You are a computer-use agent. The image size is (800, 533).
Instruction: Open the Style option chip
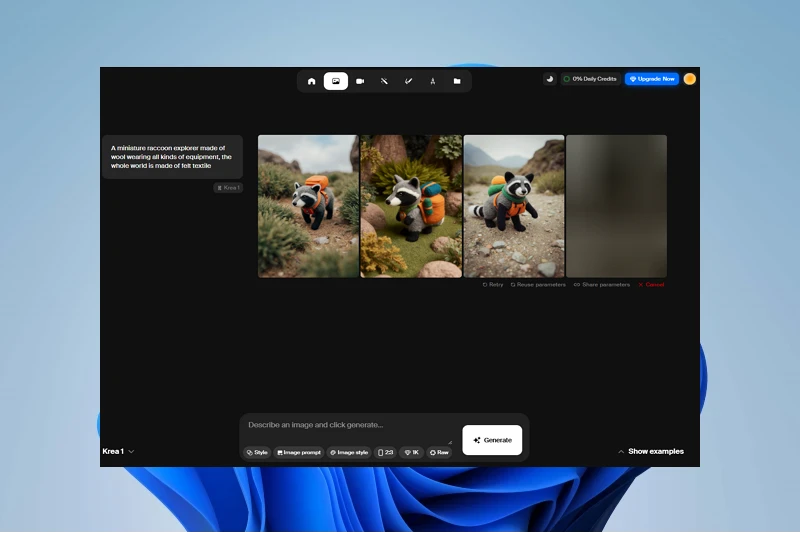coord(257,452)
